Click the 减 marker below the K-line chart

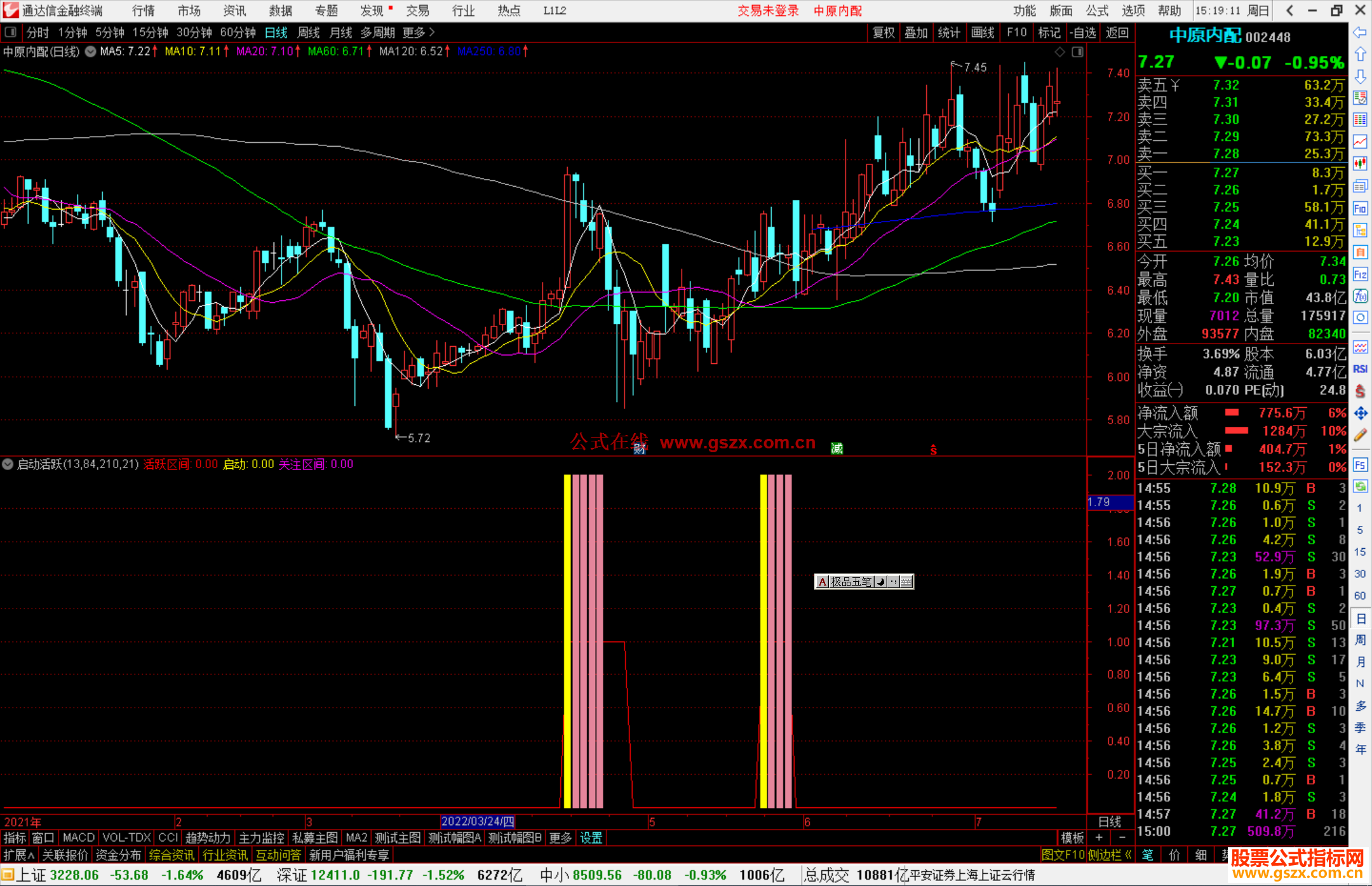pos(837,449)
